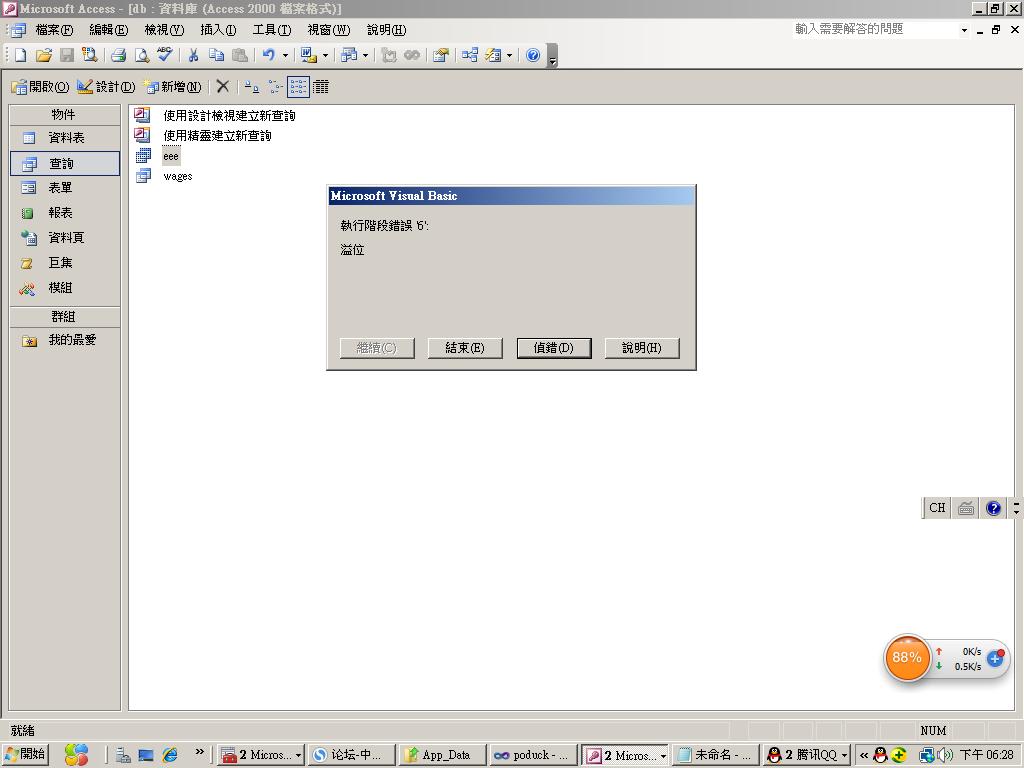Click the 設計(D) design button
This screenshot has width=1024, height=768.
pyautogui.click(x=106, y=86)
